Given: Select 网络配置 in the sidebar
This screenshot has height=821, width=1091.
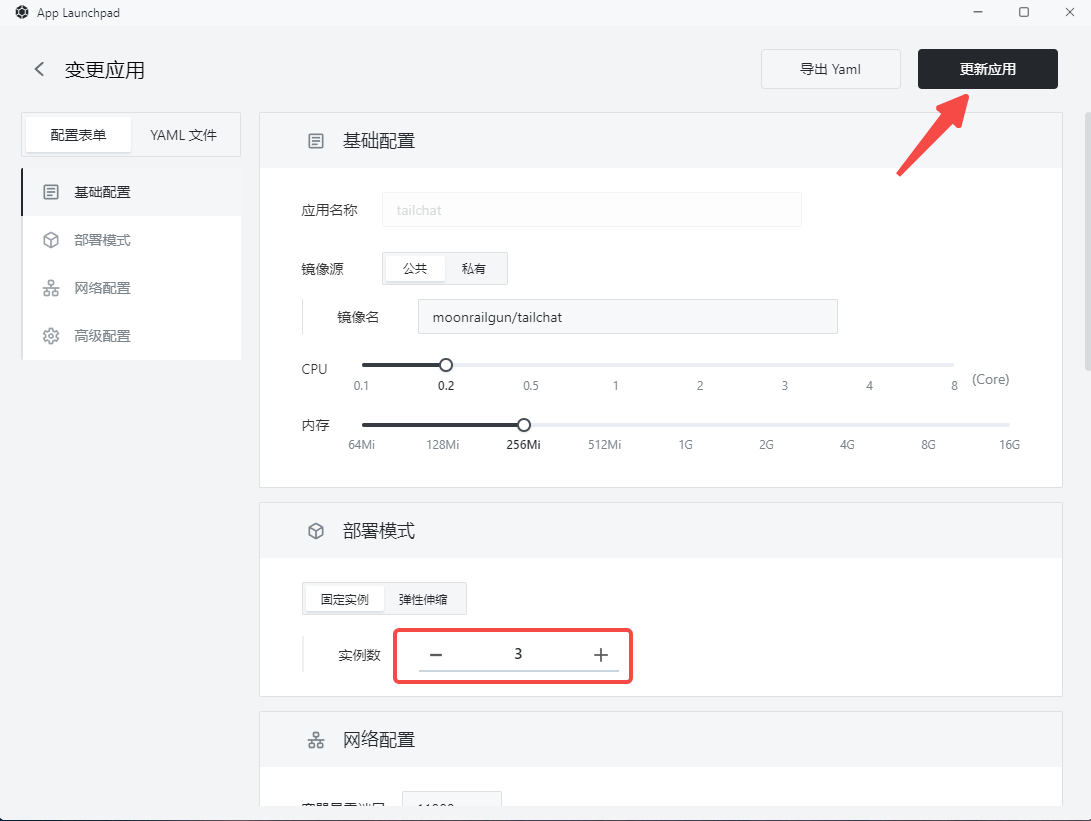Looking at the screenshot, I should click(132, 288).
